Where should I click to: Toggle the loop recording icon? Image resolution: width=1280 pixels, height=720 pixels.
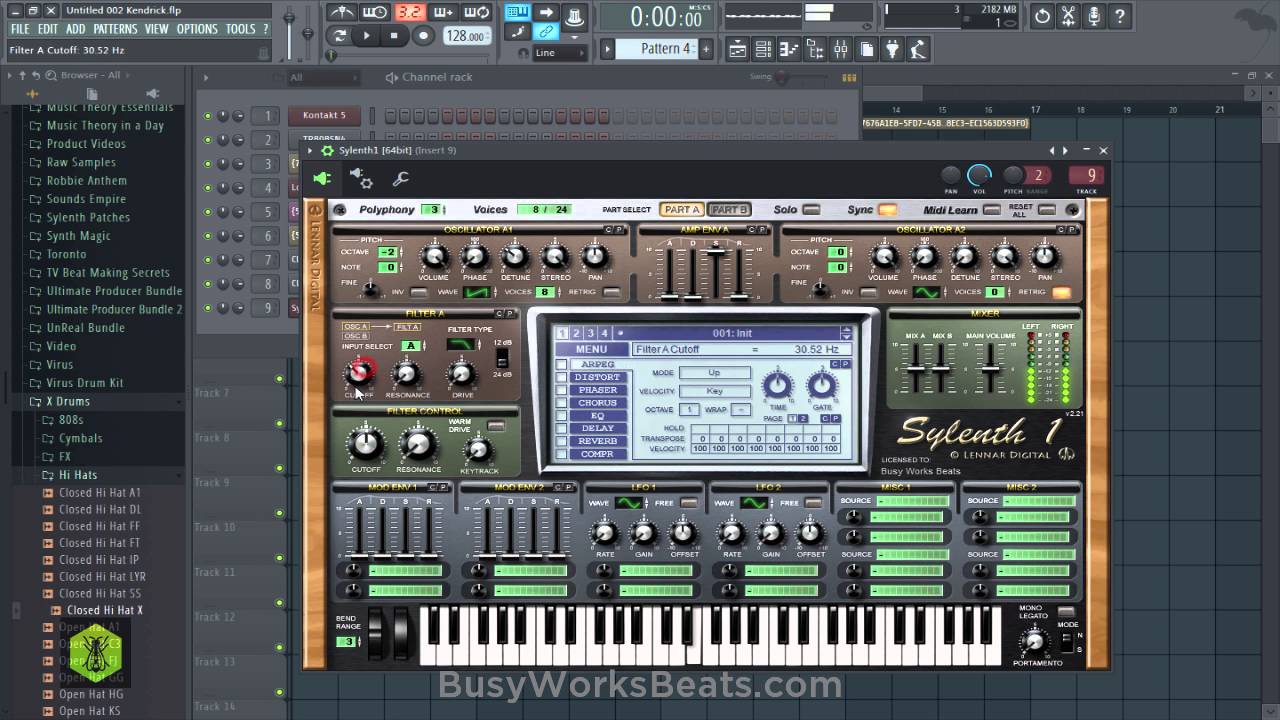point(478,13)
